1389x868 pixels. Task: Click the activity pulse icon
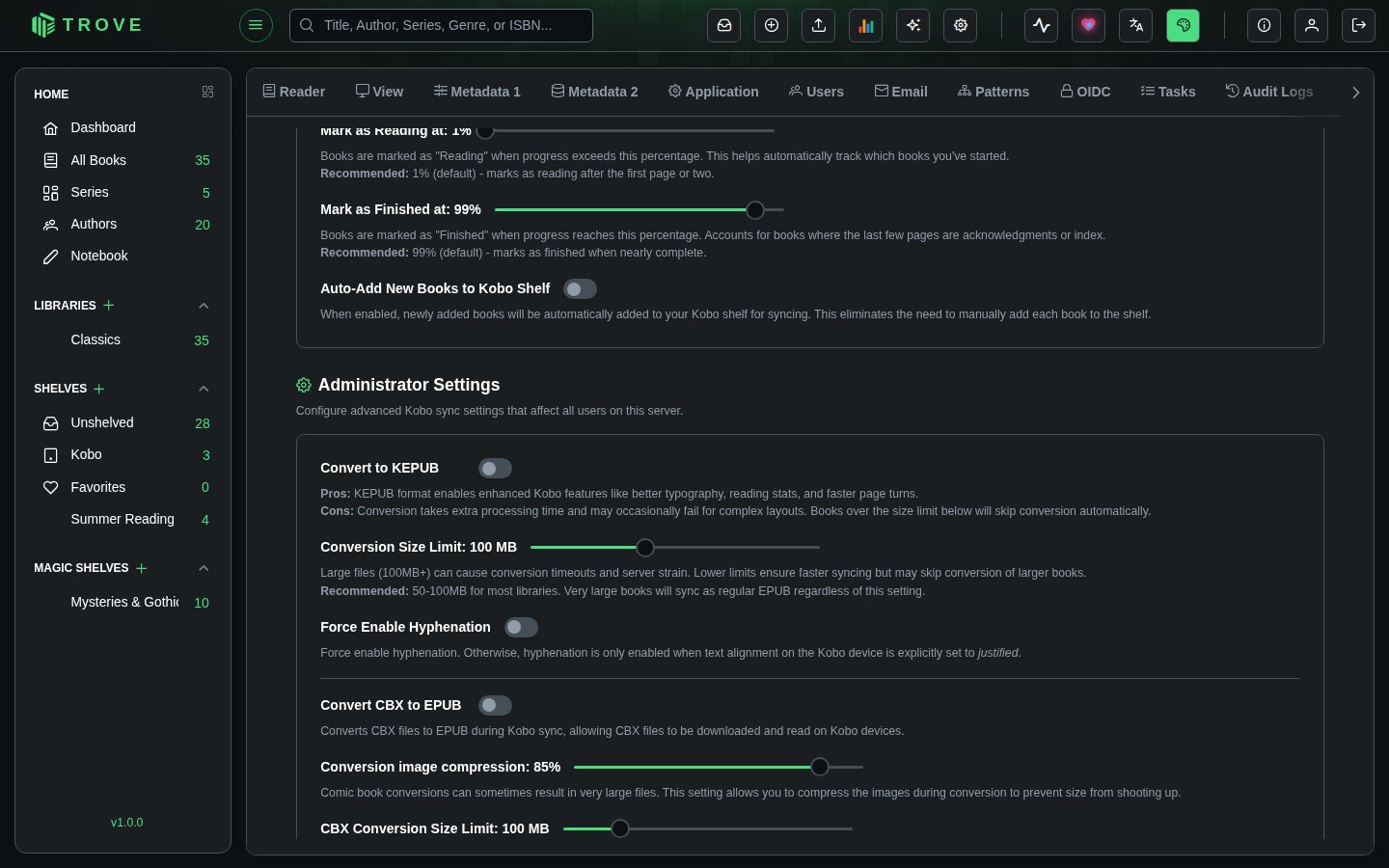pyautogui.click(x=1042, y=25)
